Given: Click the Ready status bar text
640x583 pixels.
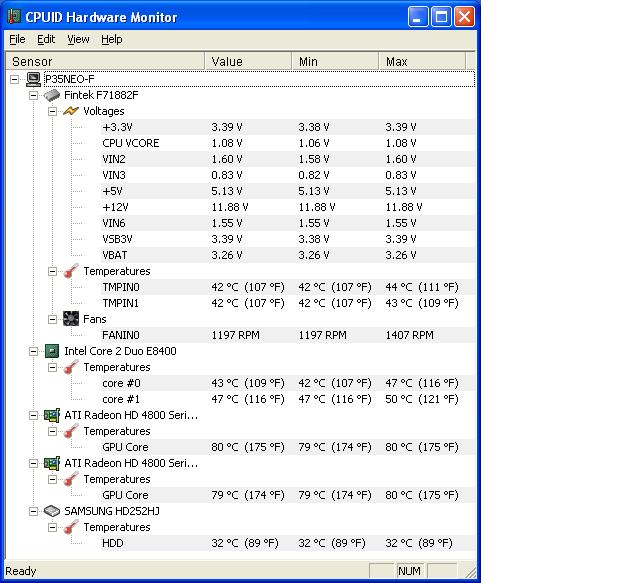Looking at the screenshot, I should [x=21, y=571].
